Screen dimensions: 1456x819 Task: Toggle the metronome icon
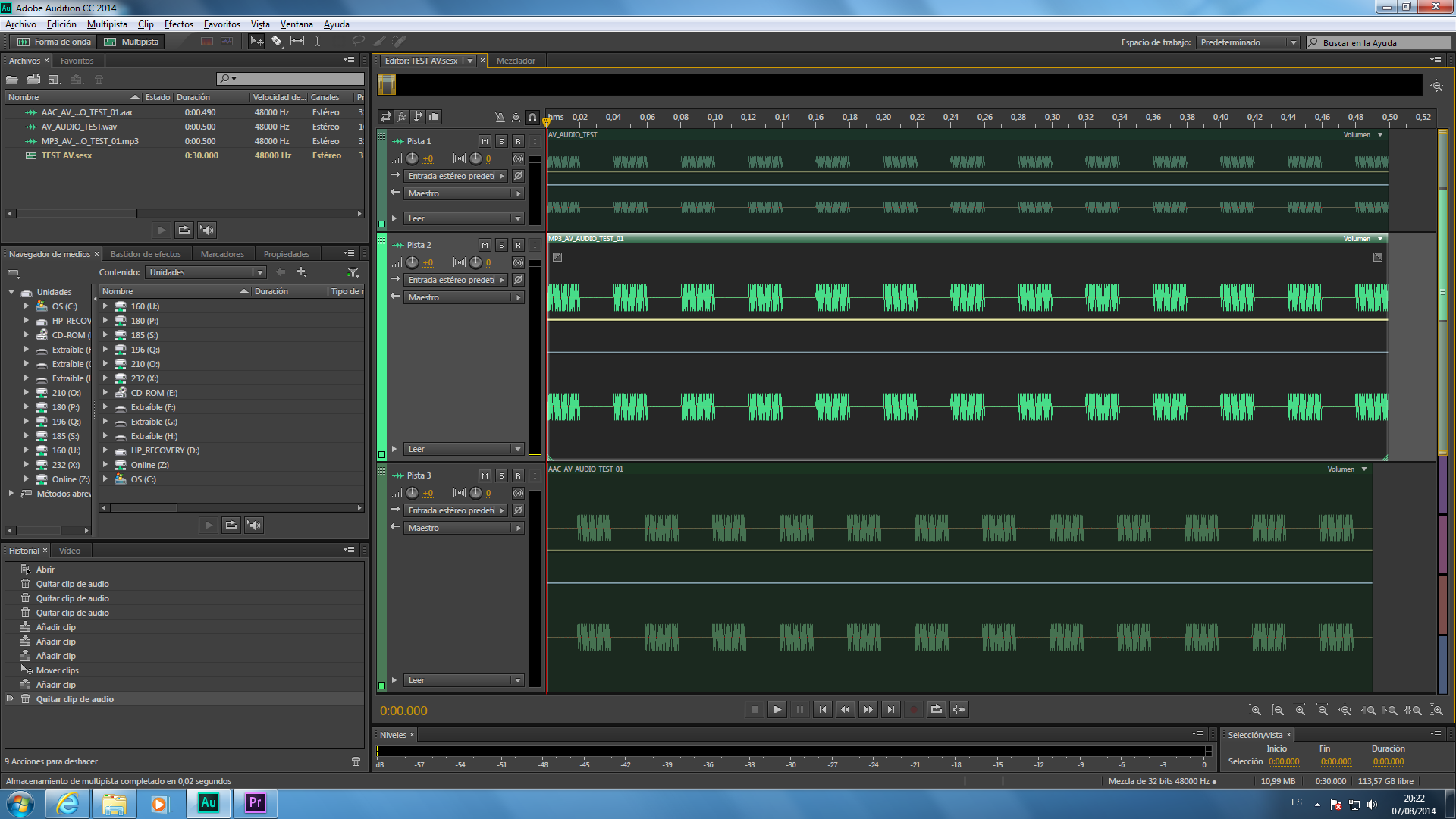click(499, 117)
